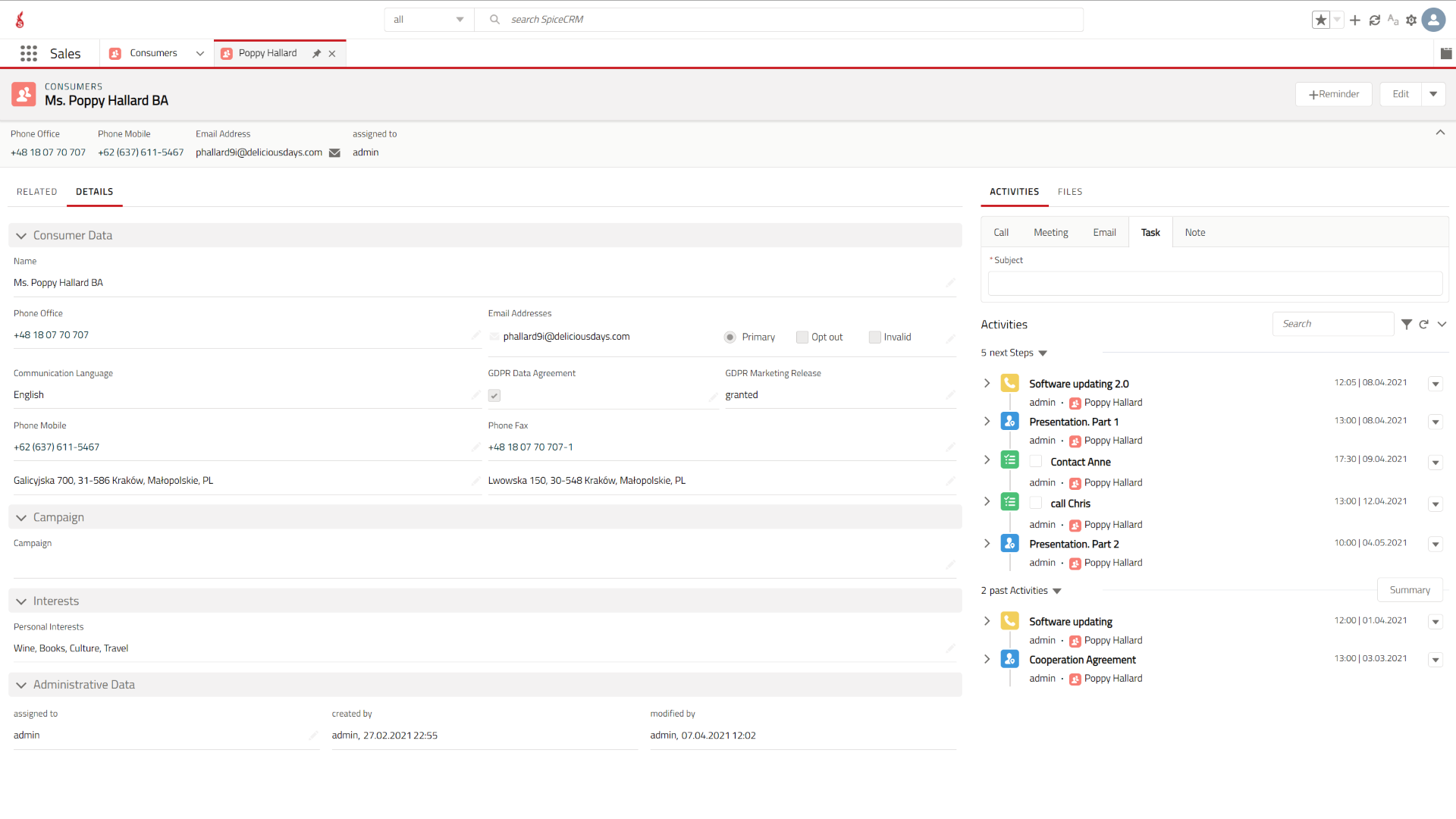1456x819 pixels.
Task: Click the SpiceCRM flame logo
Action: click(20, 20)
